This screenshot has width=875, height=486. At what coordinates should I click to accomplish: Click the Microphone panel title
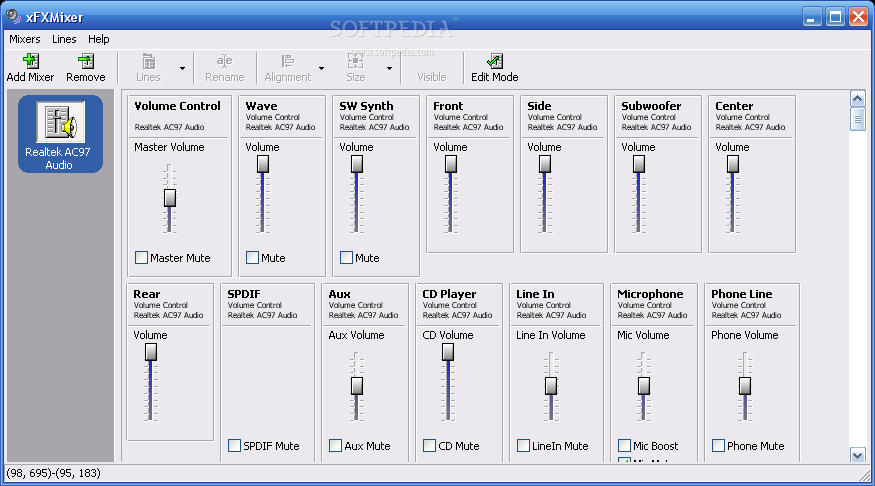pos(650,294)
